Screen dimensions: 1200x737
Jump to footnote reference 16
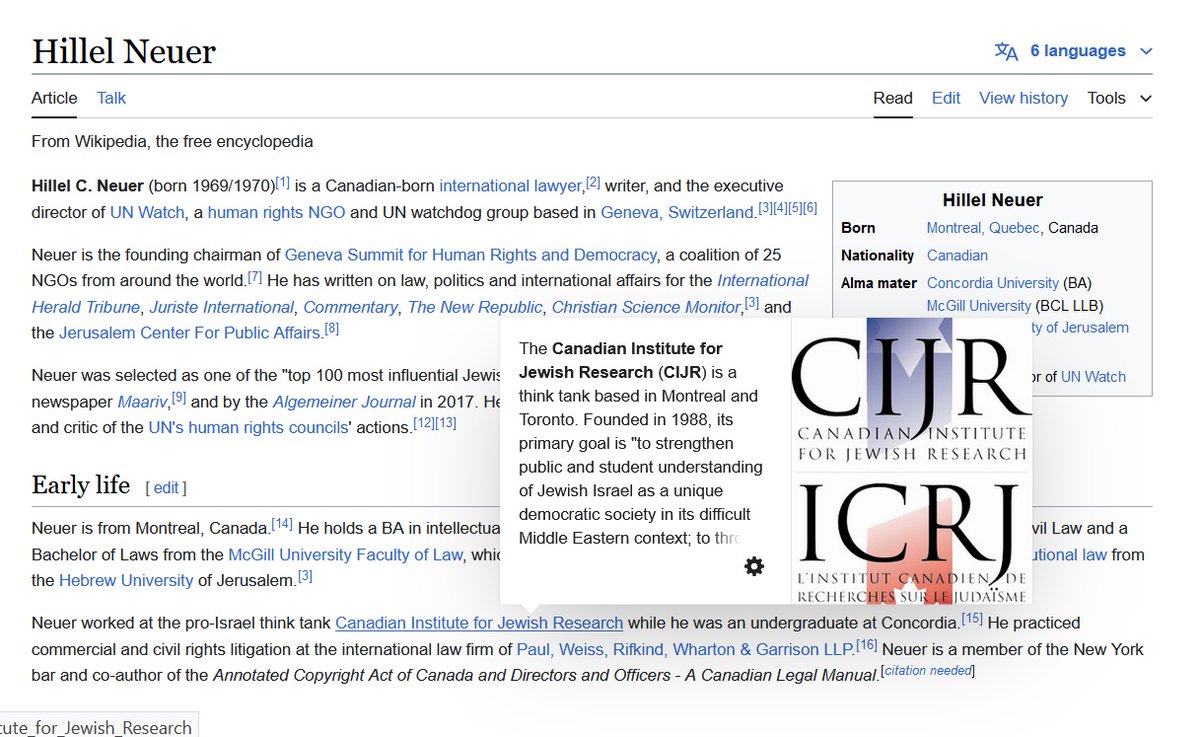pyautogui.click(x=866, y=645)
